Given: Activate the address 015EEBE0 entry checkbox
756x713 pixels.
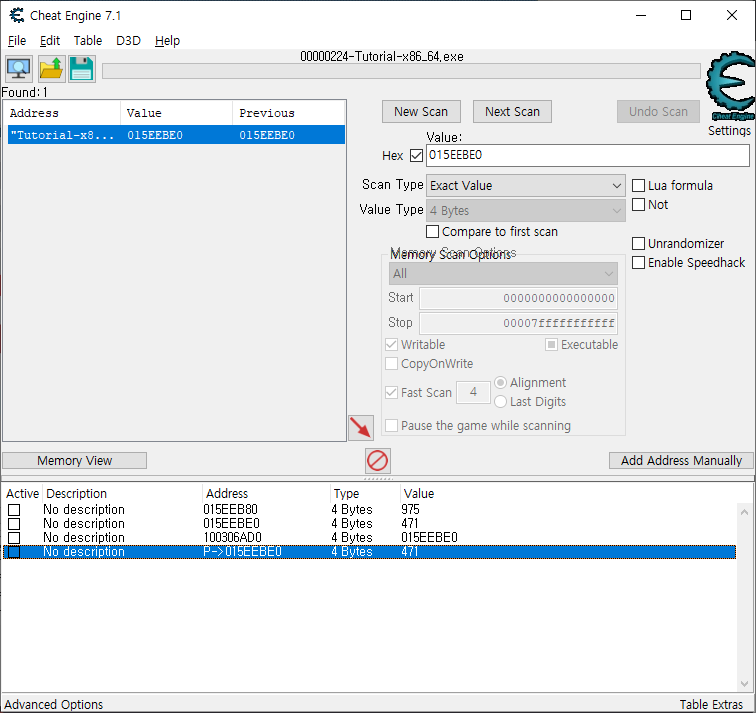Looking at the screenshot, I should (x=14, y=524).
